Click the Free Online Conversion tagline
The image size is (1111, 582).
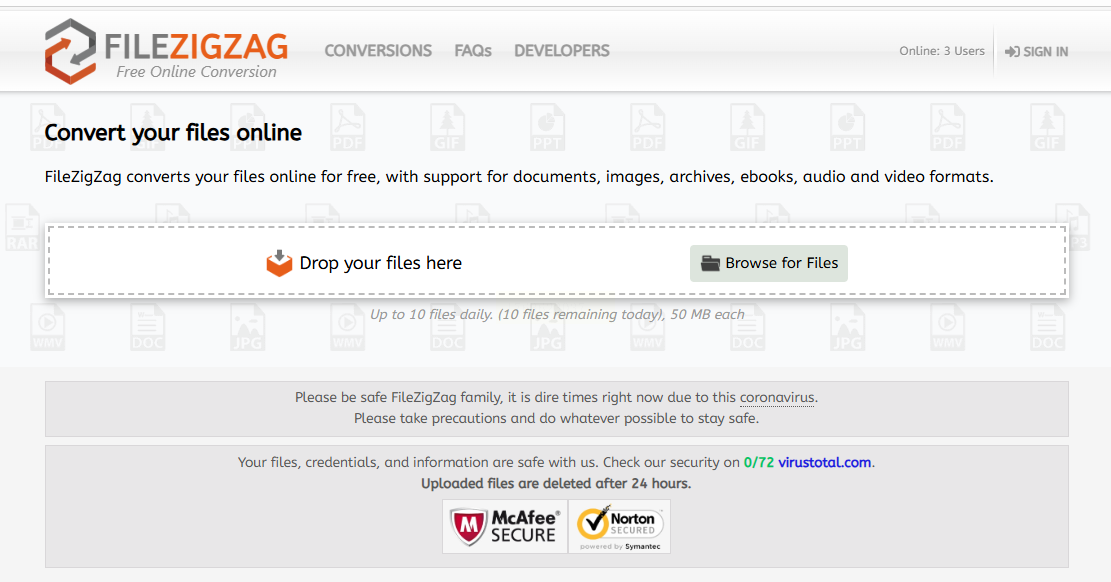pyautogui.click(x=196, y=72)
